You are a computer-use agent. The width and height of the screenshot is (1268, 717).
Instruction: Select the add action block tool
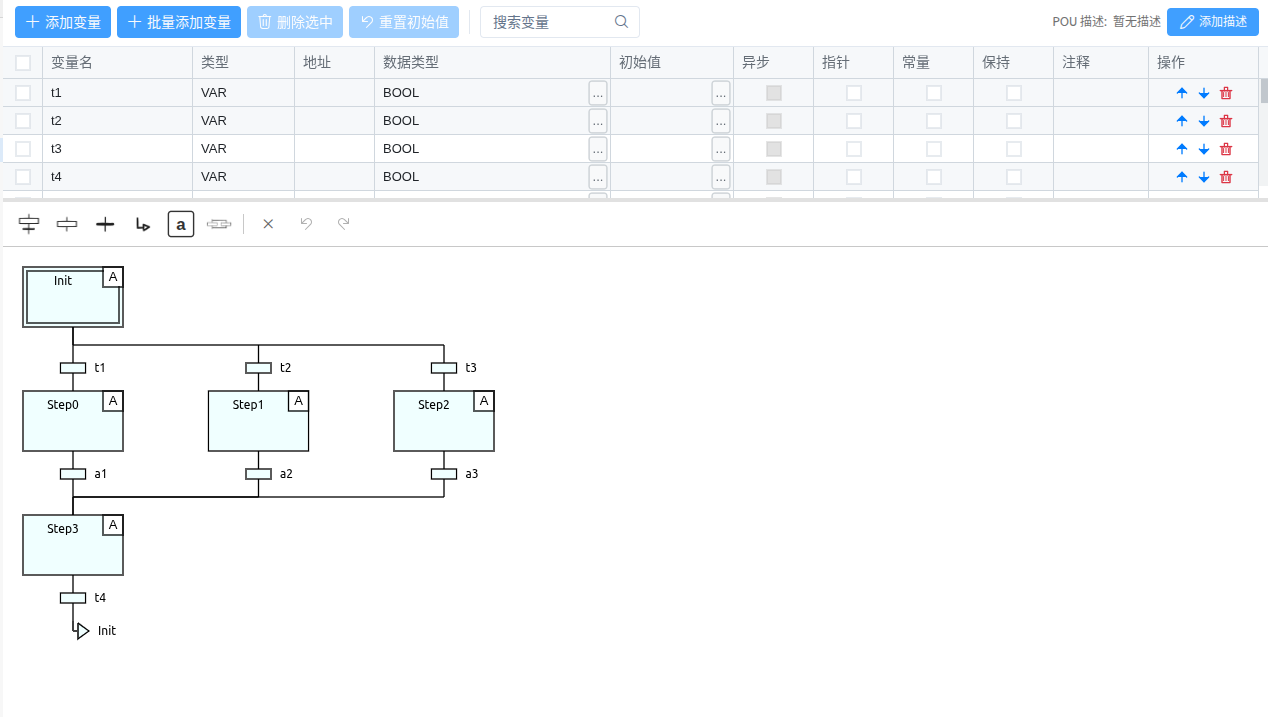coord(180,224)
